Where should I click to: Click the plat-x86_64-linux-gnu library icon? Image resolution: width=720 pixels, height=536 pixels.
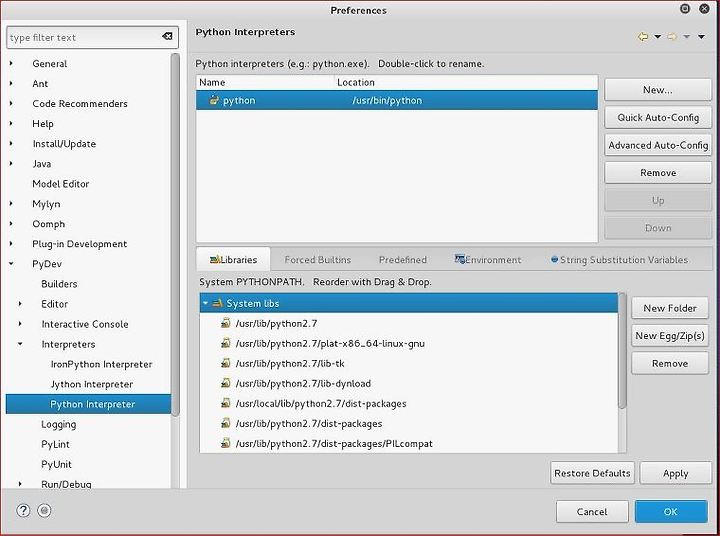click(x=225, y=343)
